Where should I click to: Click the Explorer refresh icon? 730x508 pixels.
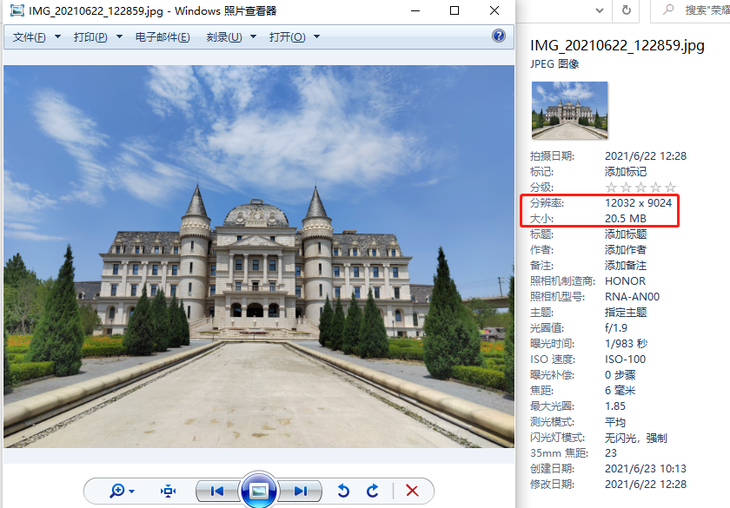626,10
